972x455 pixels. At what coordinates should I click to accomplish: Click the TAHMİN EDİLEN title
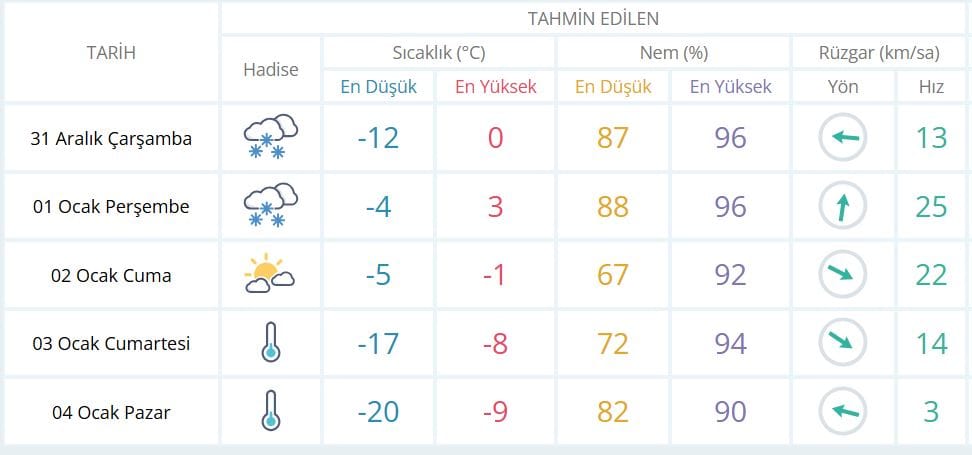593,19
